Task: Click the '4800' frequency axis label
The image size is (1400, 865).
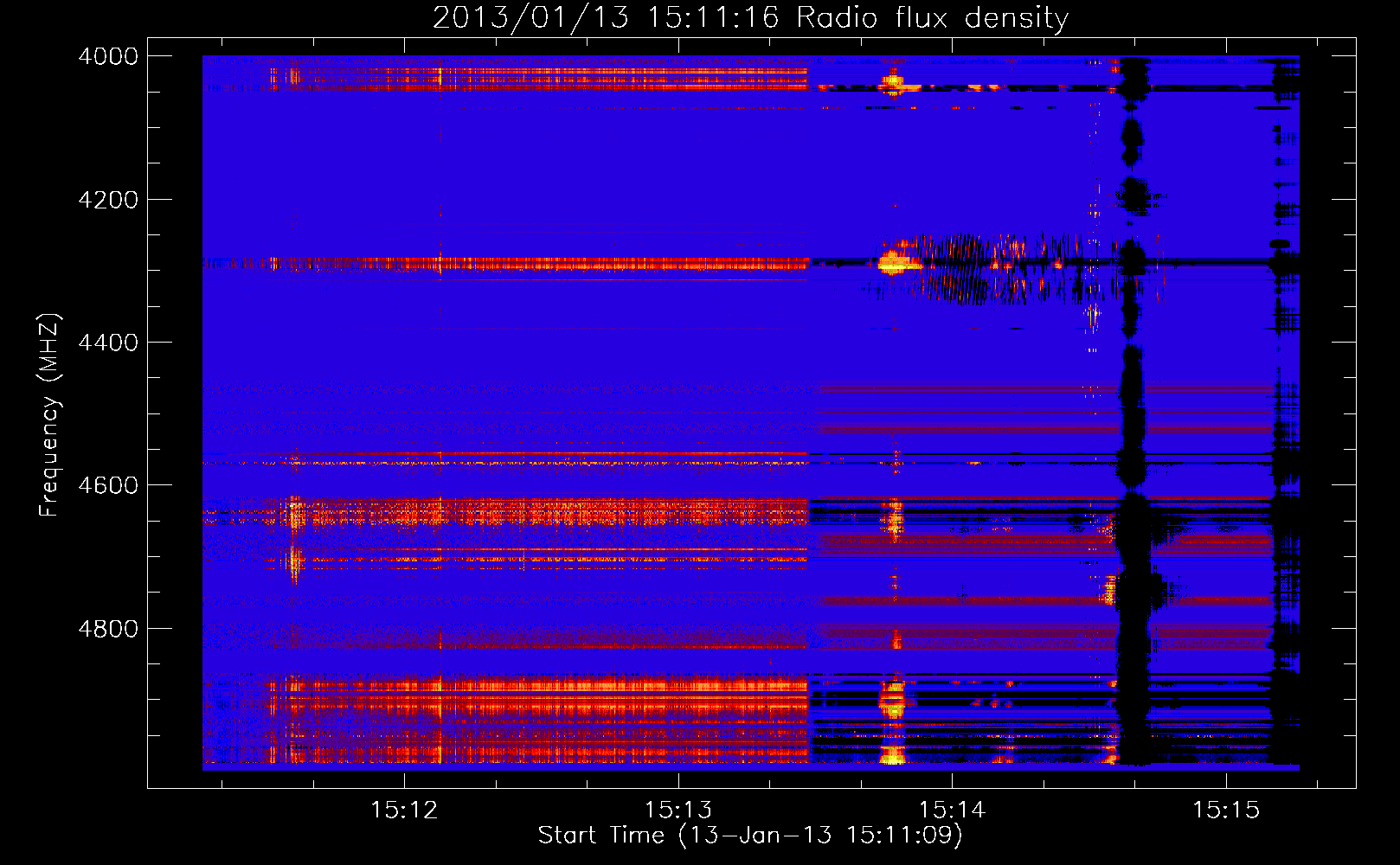Action: [x=108, y=629]
